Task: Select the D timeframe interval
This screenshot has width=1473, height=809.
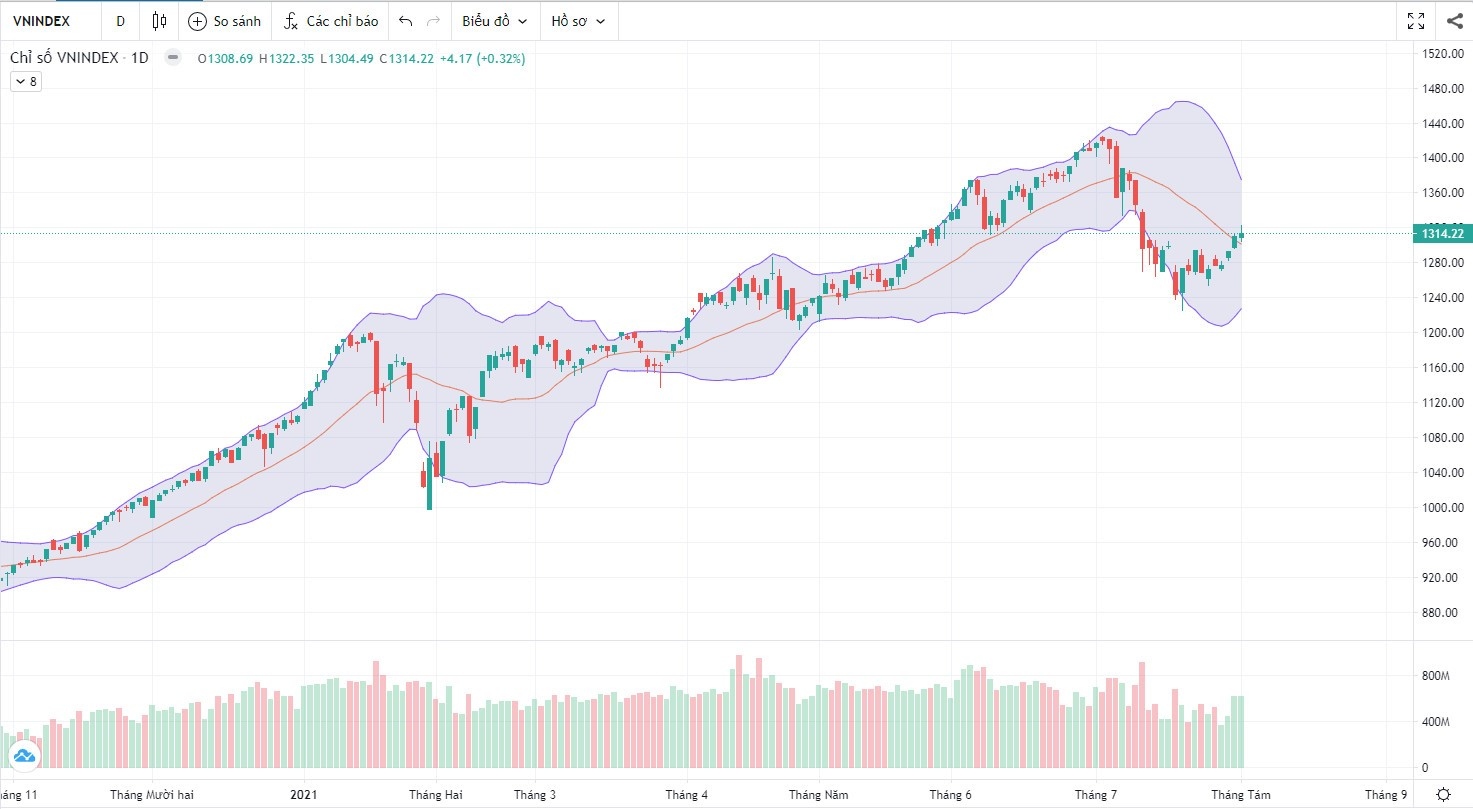Action: coord(121,21)
